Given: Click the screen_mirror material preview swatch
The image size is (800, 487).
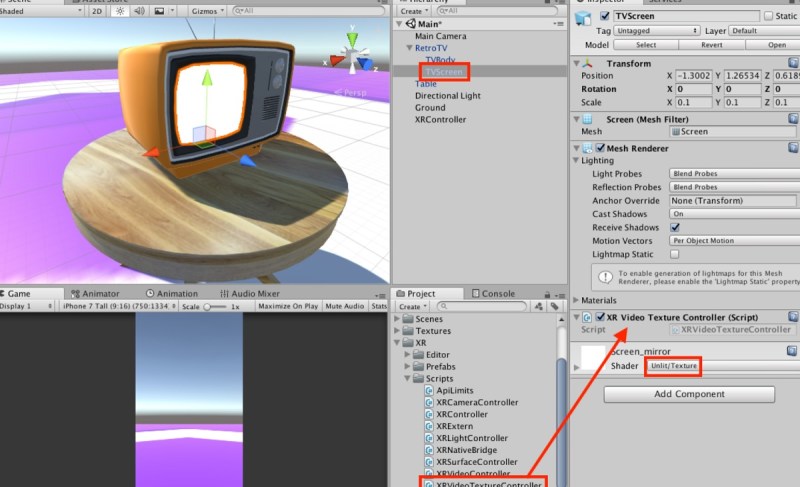Looking at the screenshot, I should click(593, 357).
